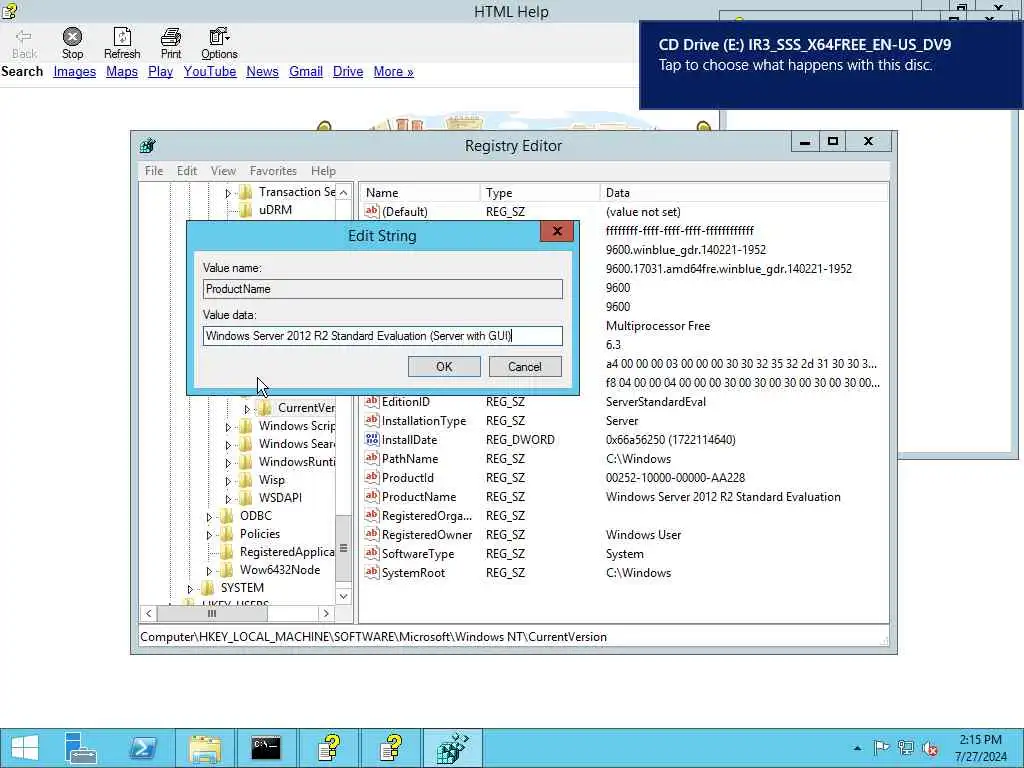Launch PowerShell from taskbar
Image resolution: width=1024 pixels, height=768 pixels.
142,748
